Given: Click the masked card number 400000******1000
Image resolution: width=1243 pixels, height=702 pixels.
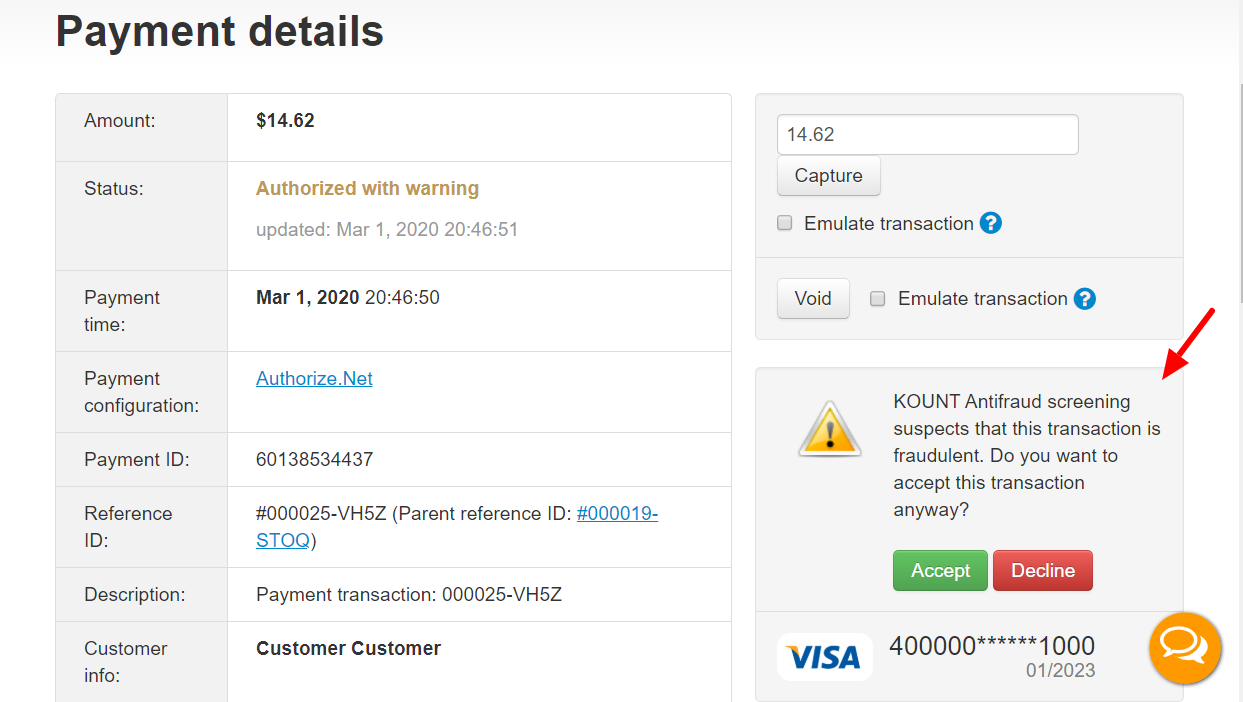Looking at the screenshot, I should coord(992,646).
